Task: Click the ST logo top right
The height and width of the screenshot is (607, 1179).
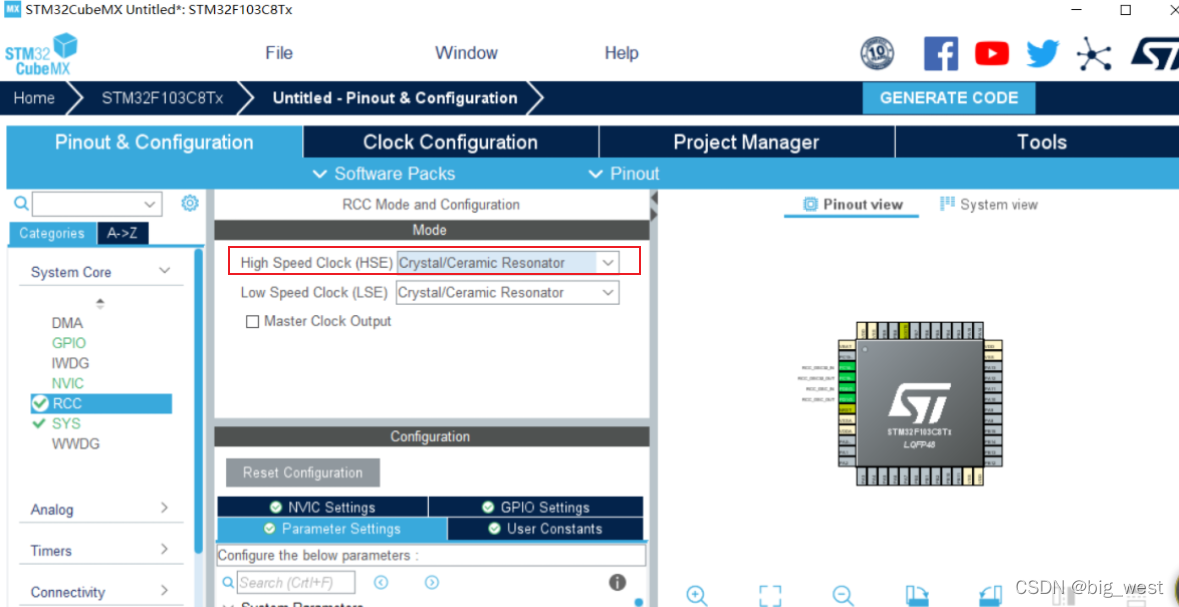Action: coord(1155,53)
